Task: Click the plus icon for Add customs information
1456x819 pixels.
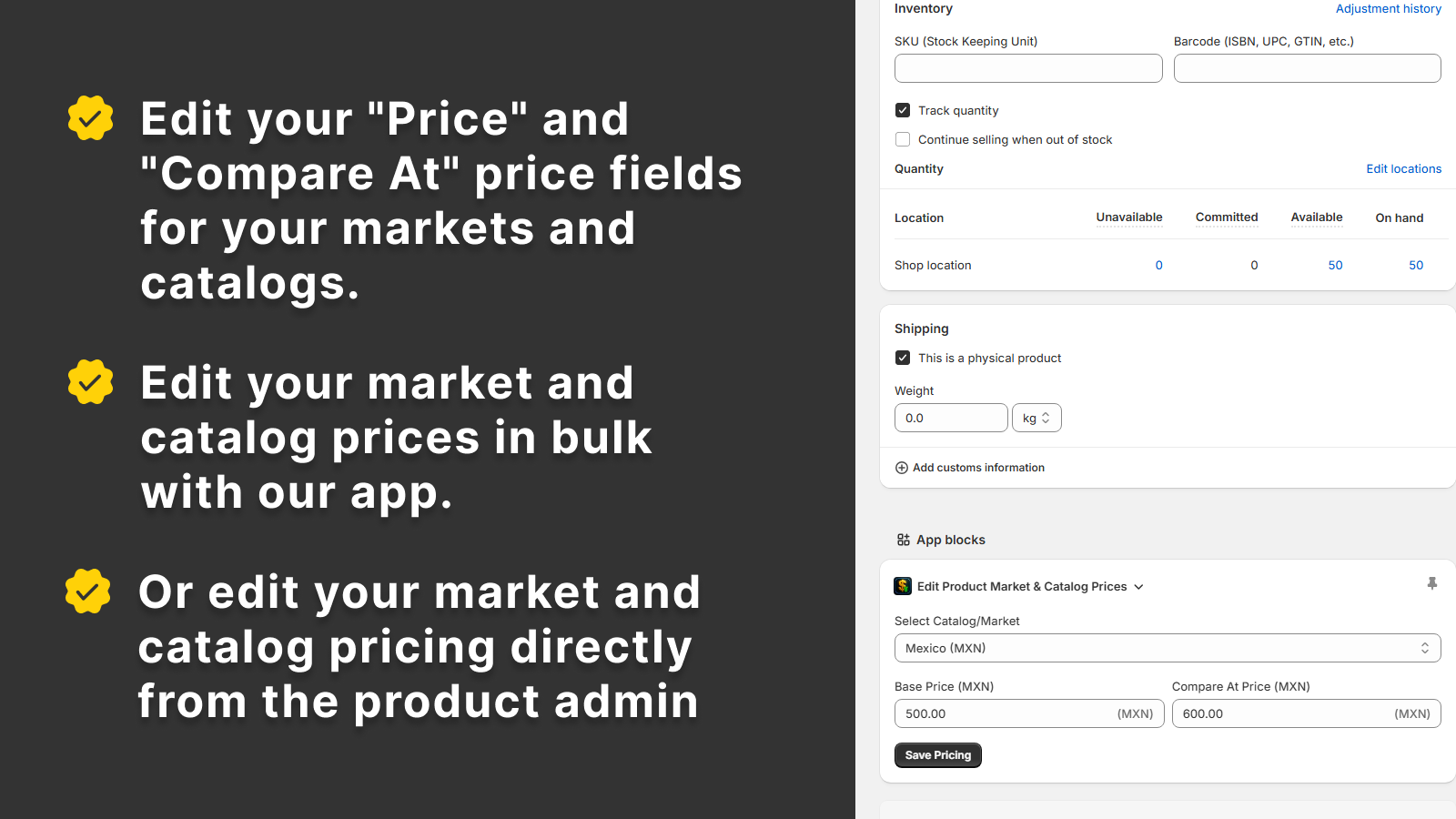Action: pos(901,467)
